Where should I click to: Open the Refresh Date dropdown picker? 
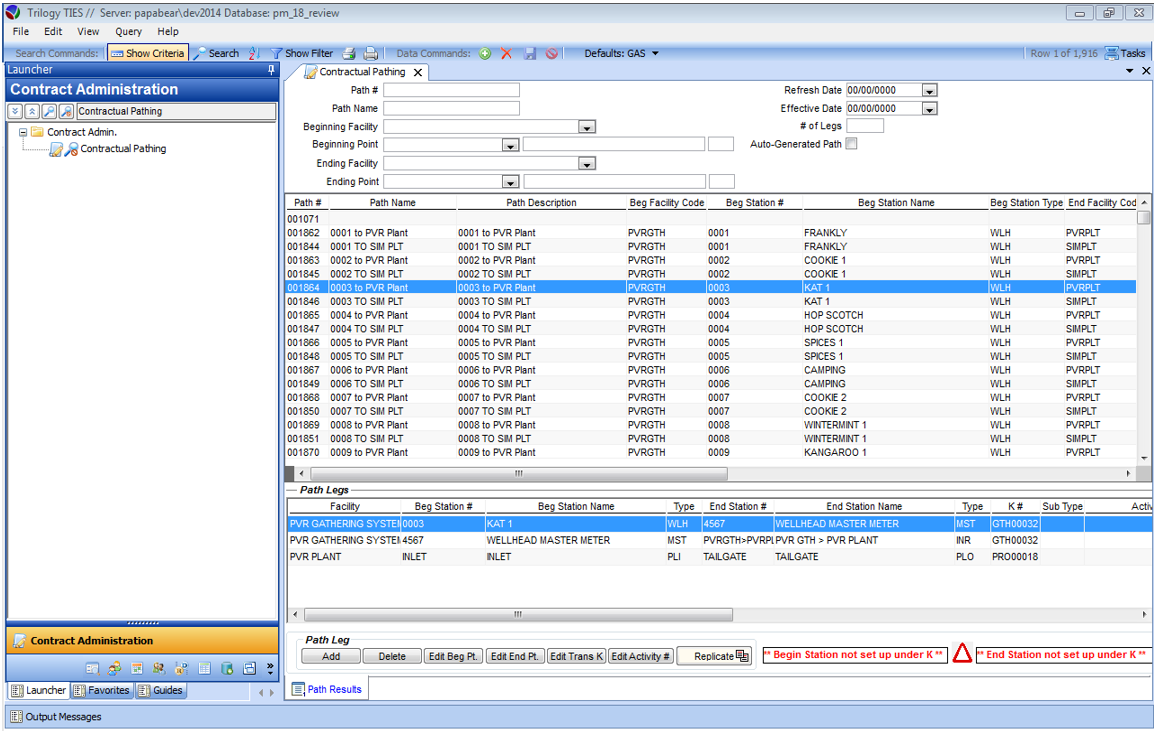[x=929, y=91]
